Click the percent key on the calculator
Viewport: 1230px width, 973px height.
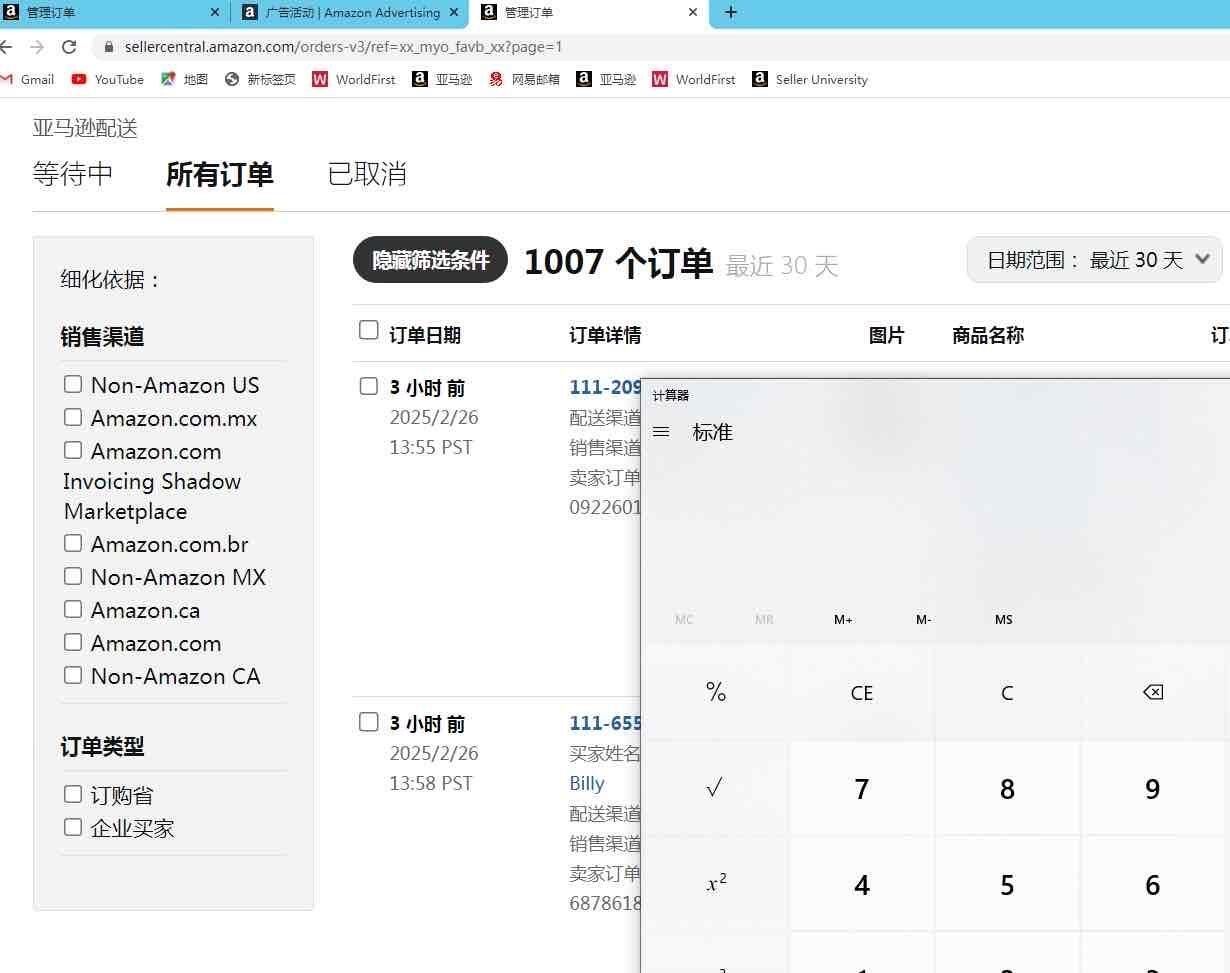(716, 692)
